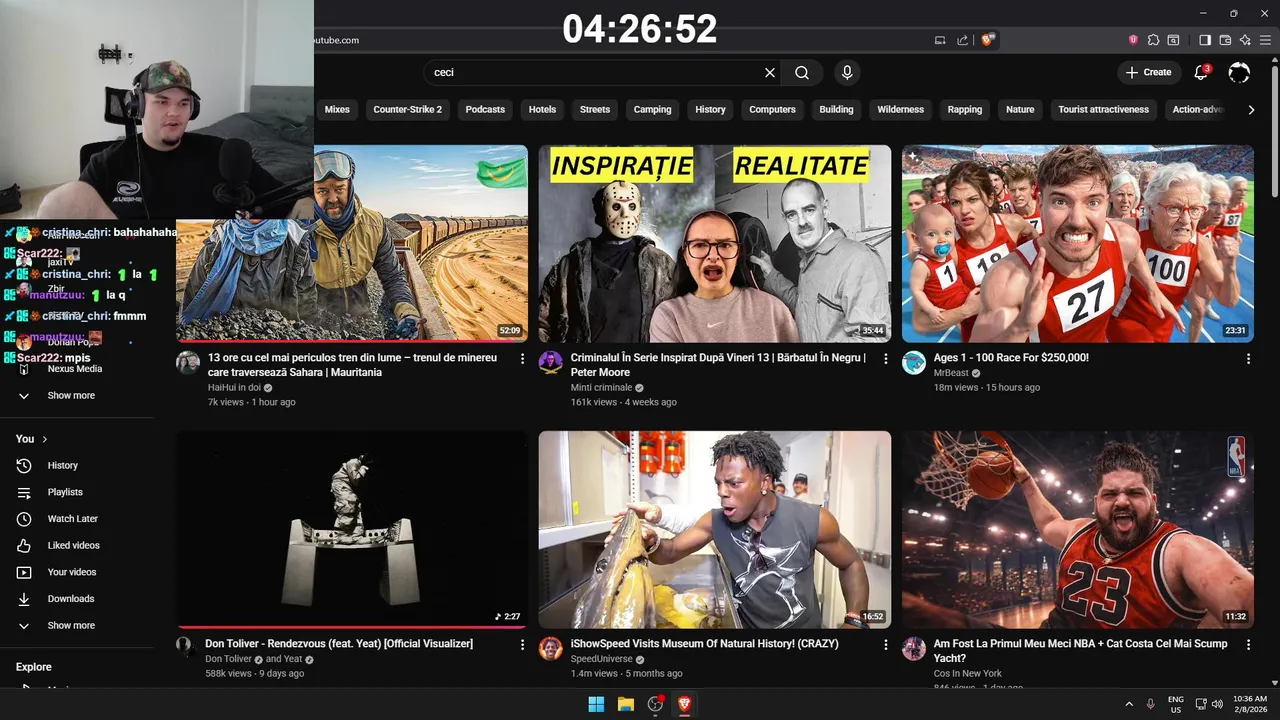Select the Counter-Strike 2 chip
The image size is (1280, 720).
click(407, 109)
